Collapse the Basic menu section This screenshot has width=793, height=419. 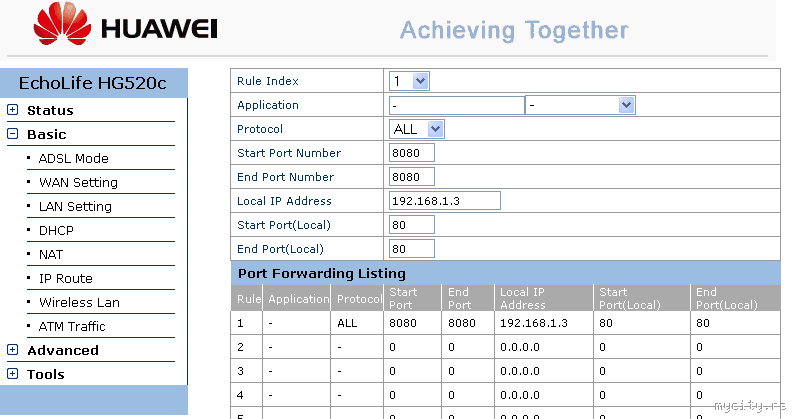point(13,134)
